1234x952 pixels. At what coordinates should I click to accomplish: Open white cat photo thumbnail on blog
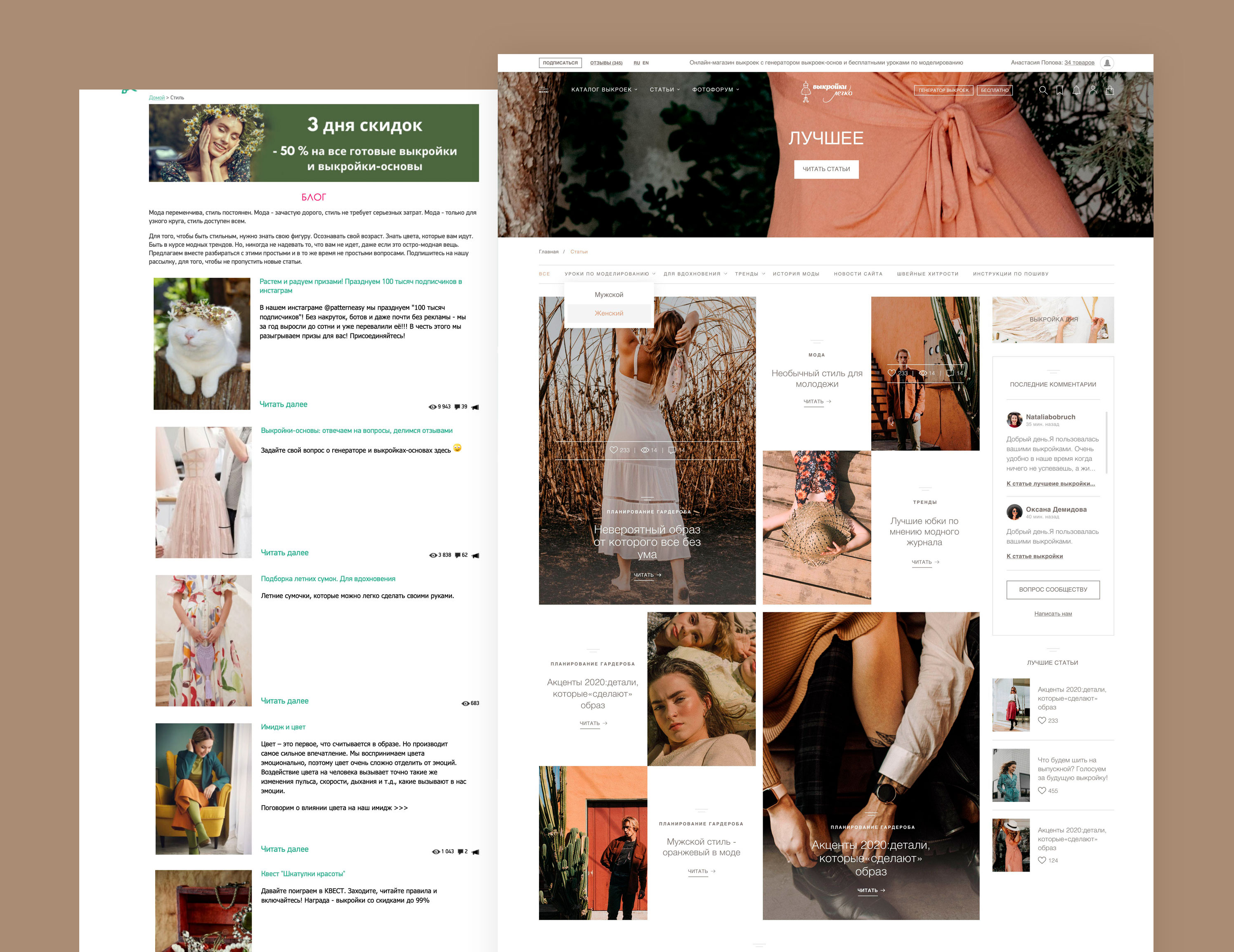click(x=202, y=343)
